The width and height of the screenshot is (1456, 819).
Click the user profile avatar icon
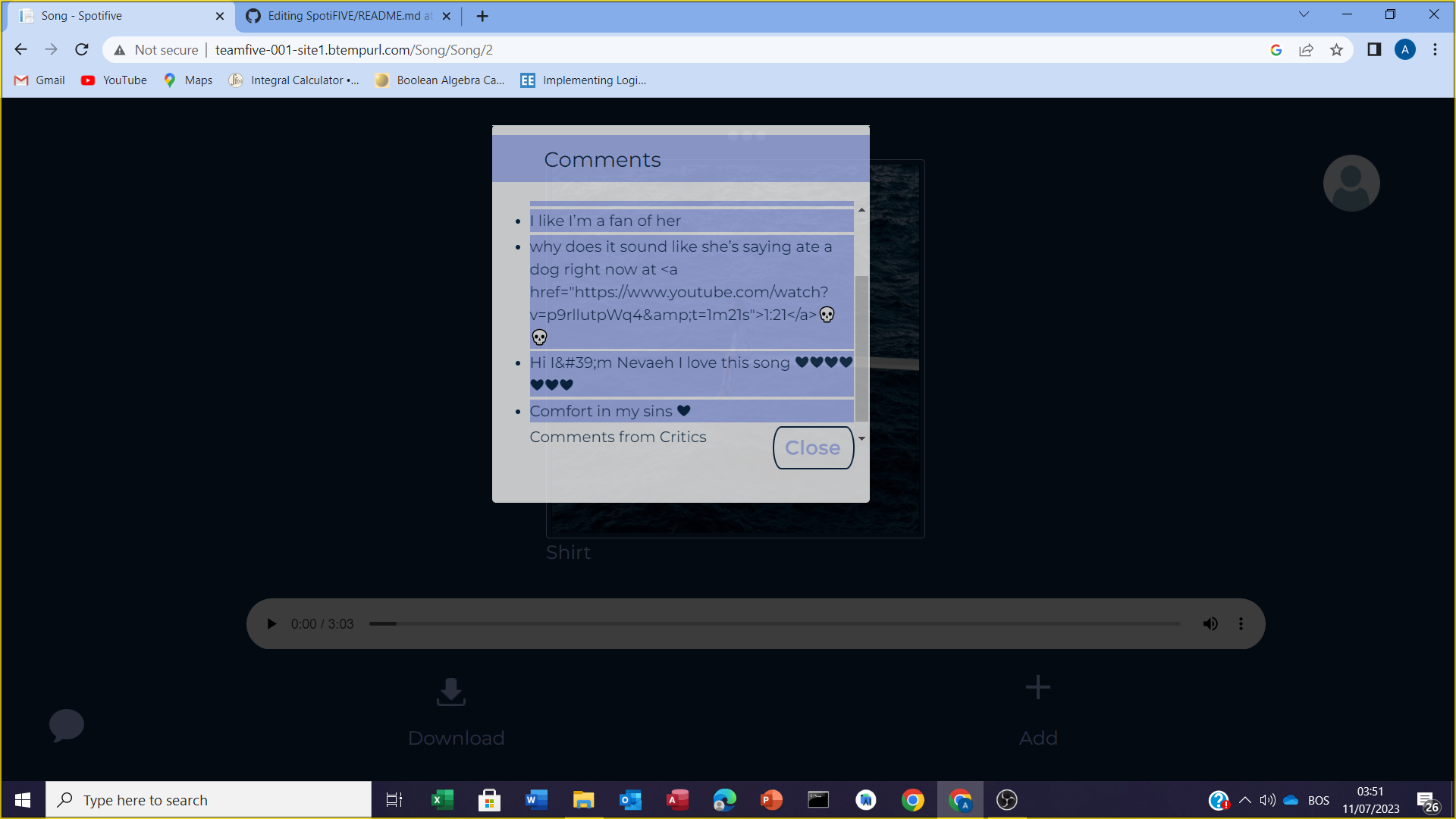pos(1351,183)
